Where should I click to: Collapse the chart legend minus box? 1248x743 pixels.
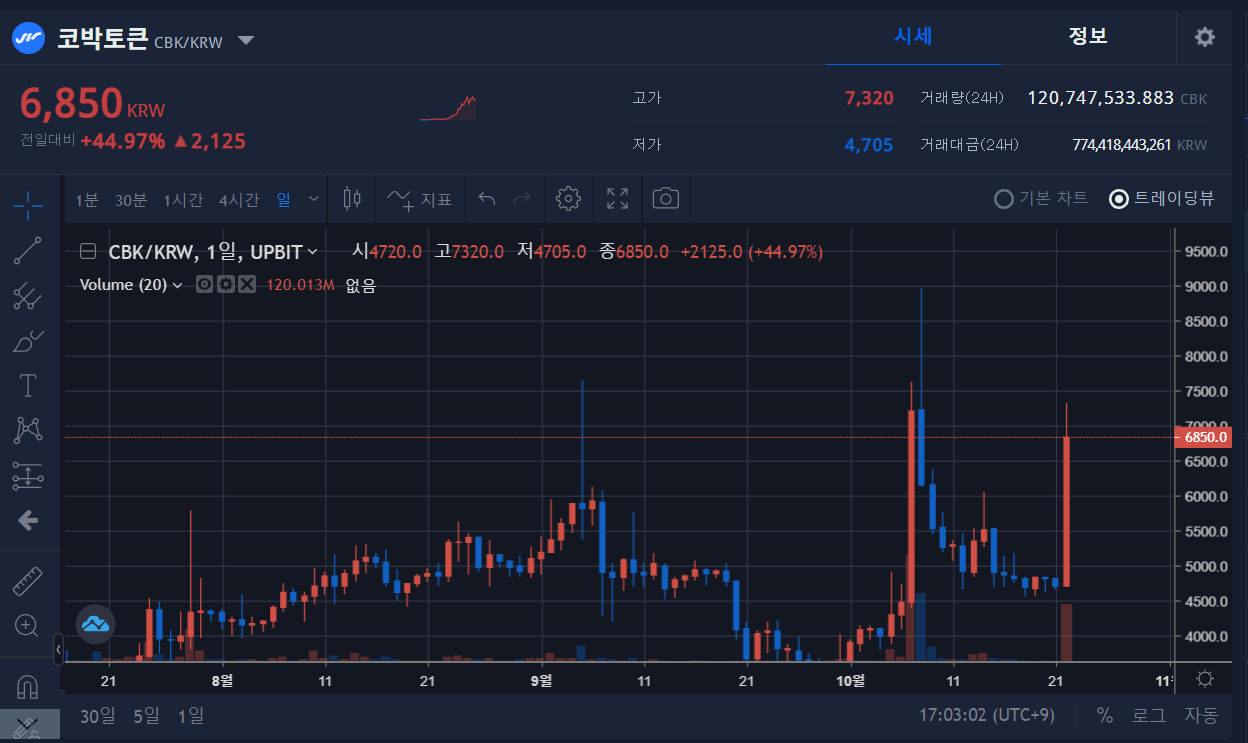click(88, 252)
